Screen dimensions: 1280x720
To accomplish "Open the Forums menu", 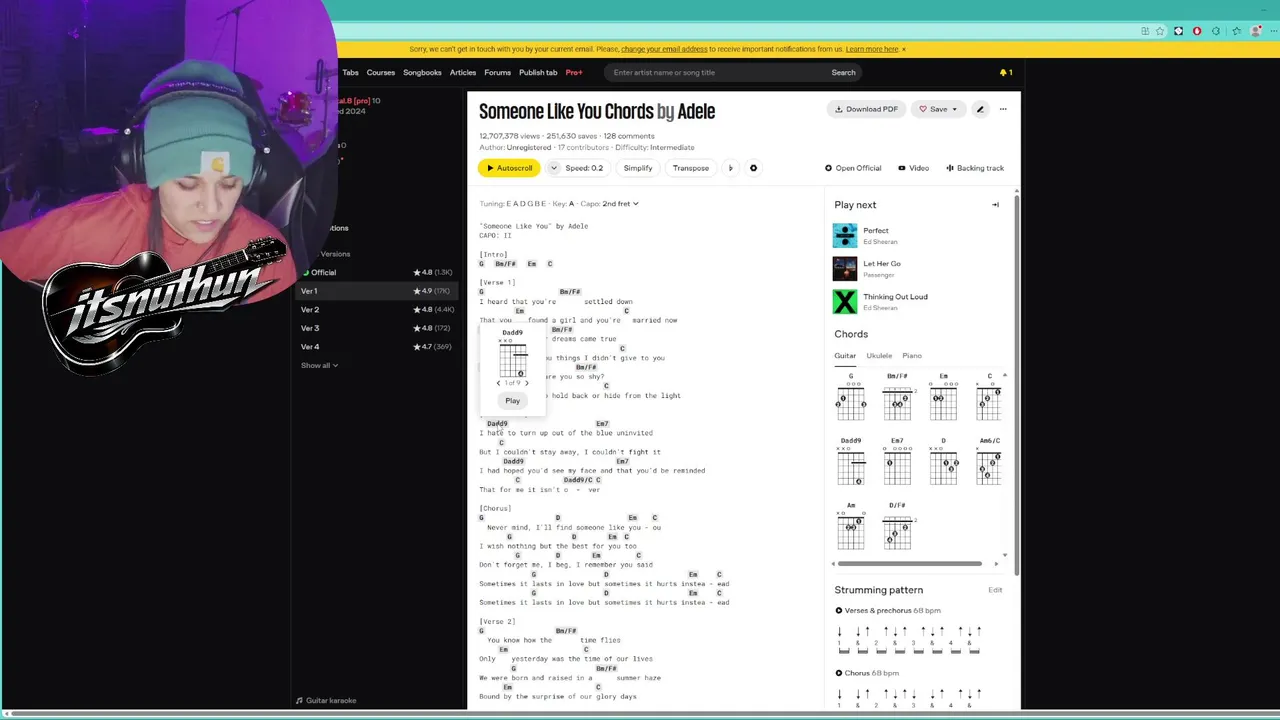I will click(497, 72).
